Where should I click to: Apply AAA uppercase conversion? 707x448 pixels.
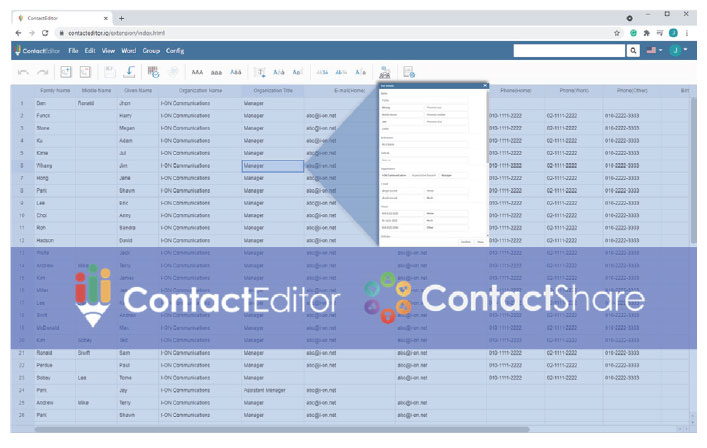(197, 72)
